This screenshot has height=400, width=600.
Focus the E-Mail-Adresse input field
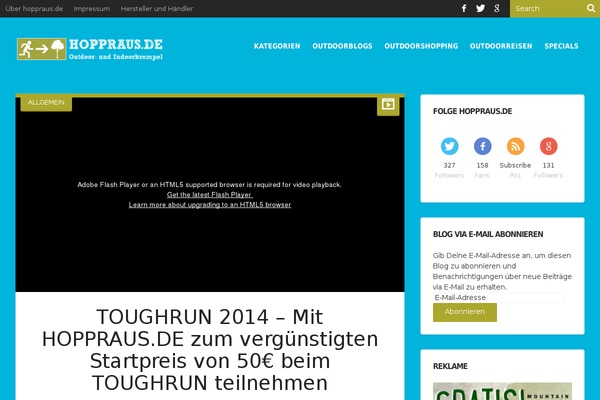(499, 297)
